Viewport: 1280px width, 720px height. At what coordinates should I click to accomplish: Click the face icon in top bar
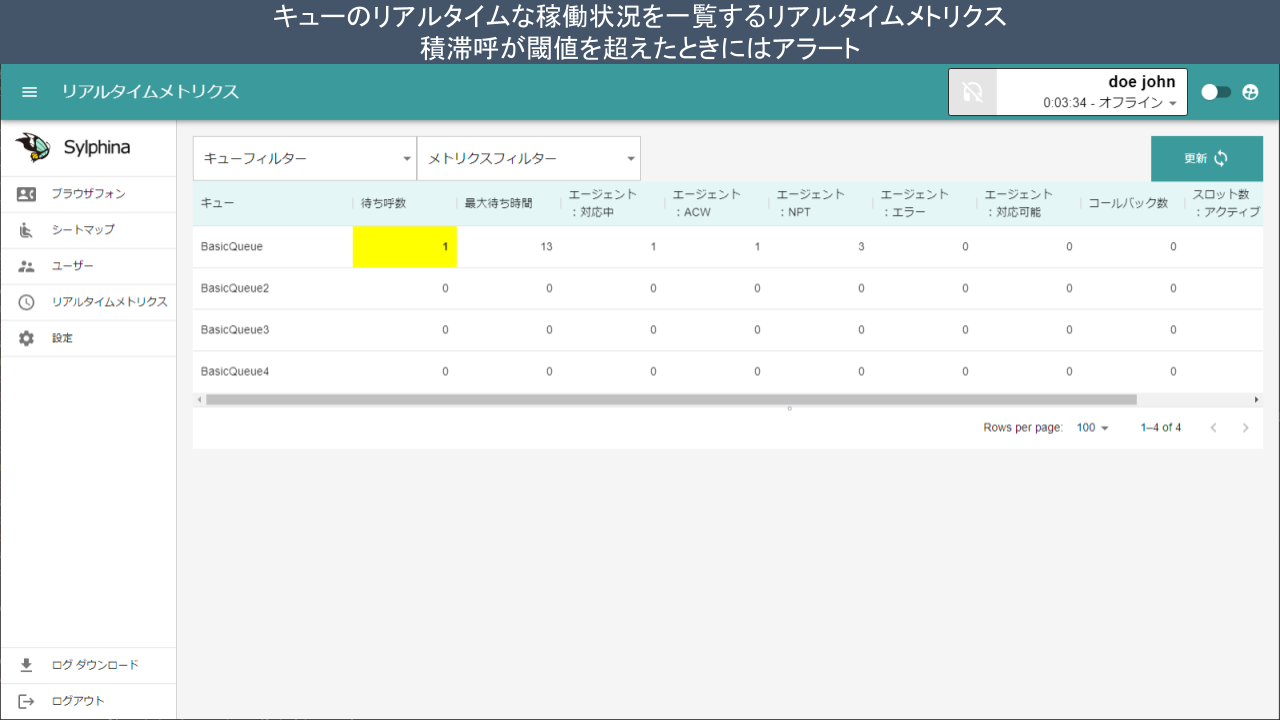(x=1250, y=92)
